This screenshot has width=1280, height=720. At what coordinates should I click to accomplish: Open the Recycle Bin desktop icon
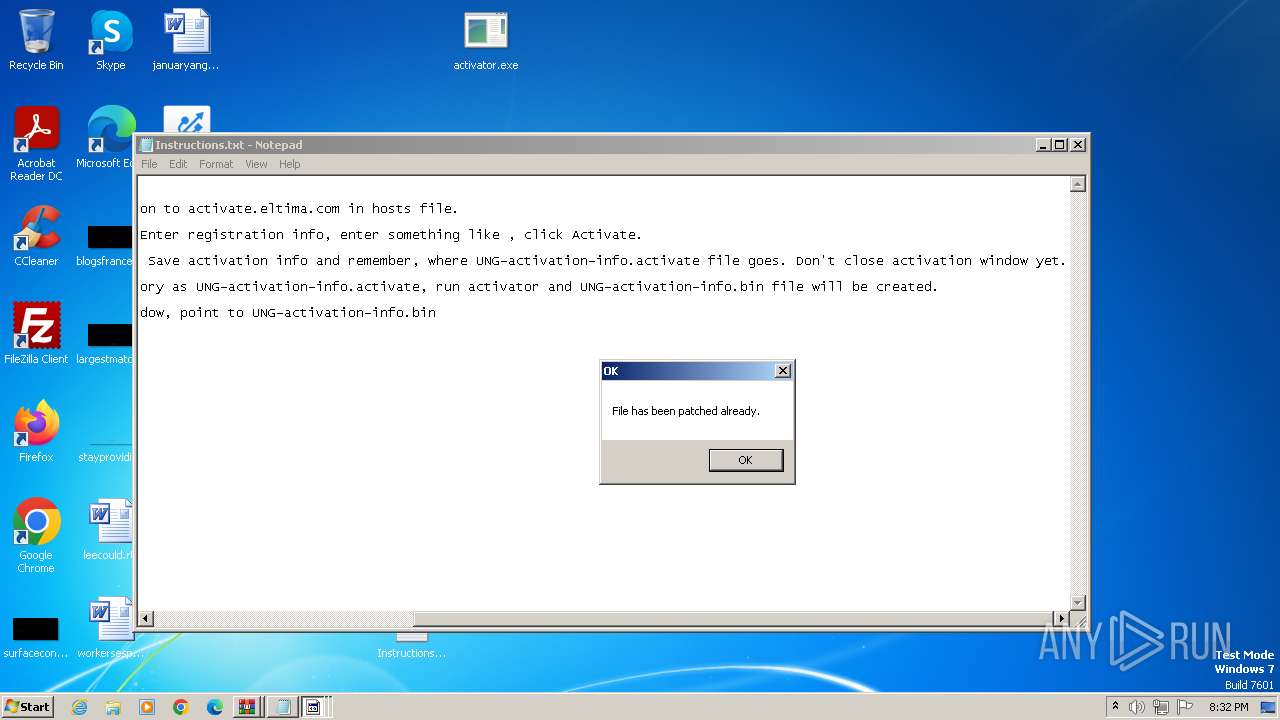pyautogui.click(x=36, y=41)
